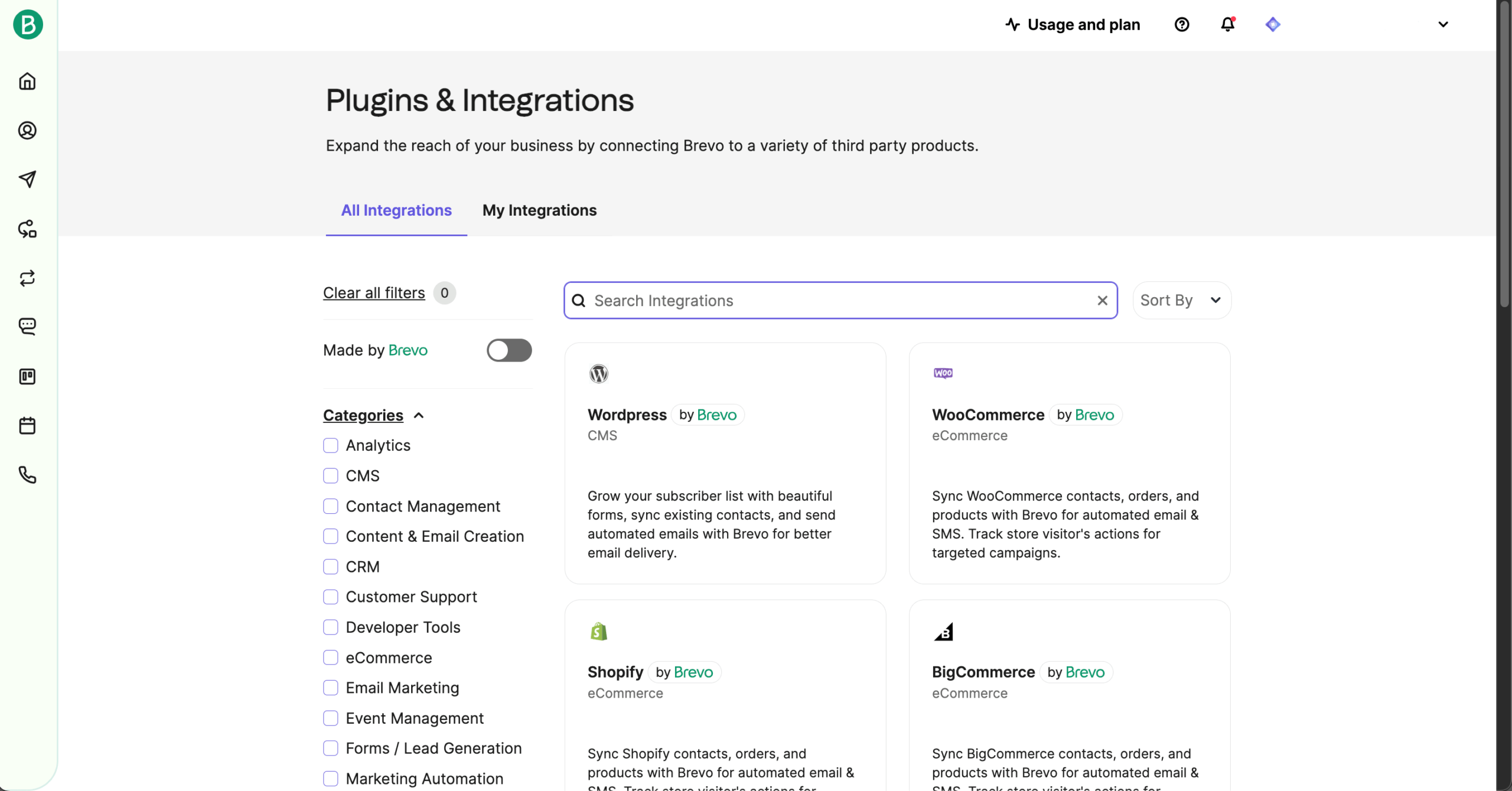Switch to All Integrations tab
Image resolution: width=1512 pixels, height=791 pixels.
396,210
